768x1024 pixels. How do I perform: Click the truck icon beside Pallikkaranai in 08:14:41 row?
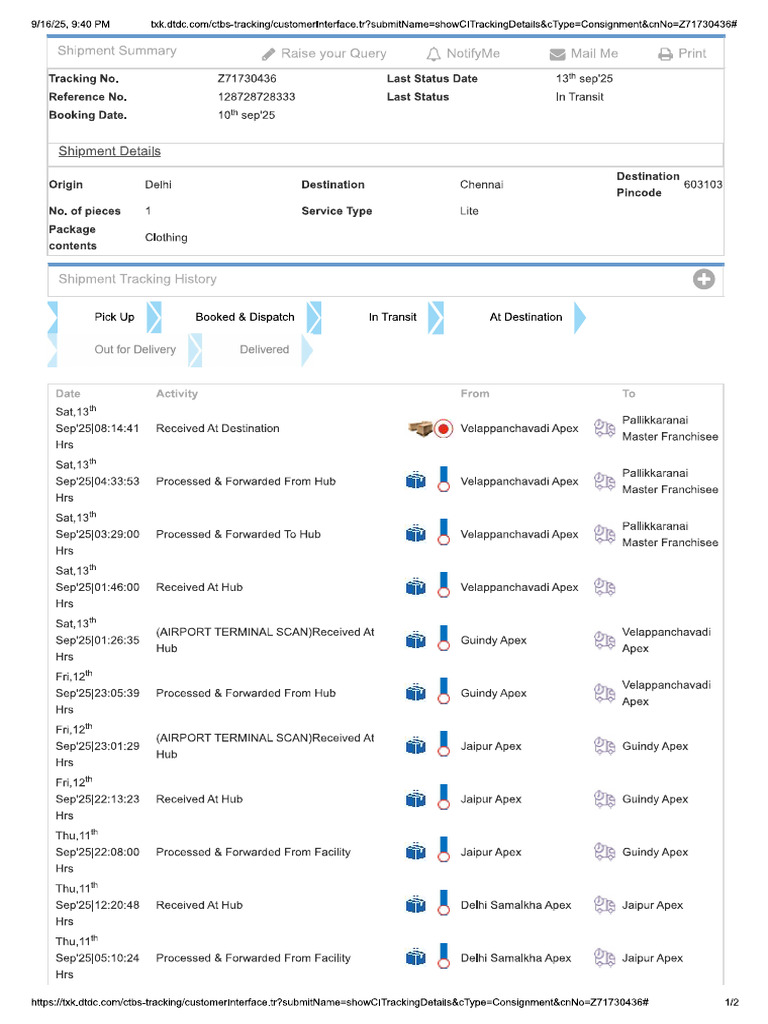pos(604,428)
